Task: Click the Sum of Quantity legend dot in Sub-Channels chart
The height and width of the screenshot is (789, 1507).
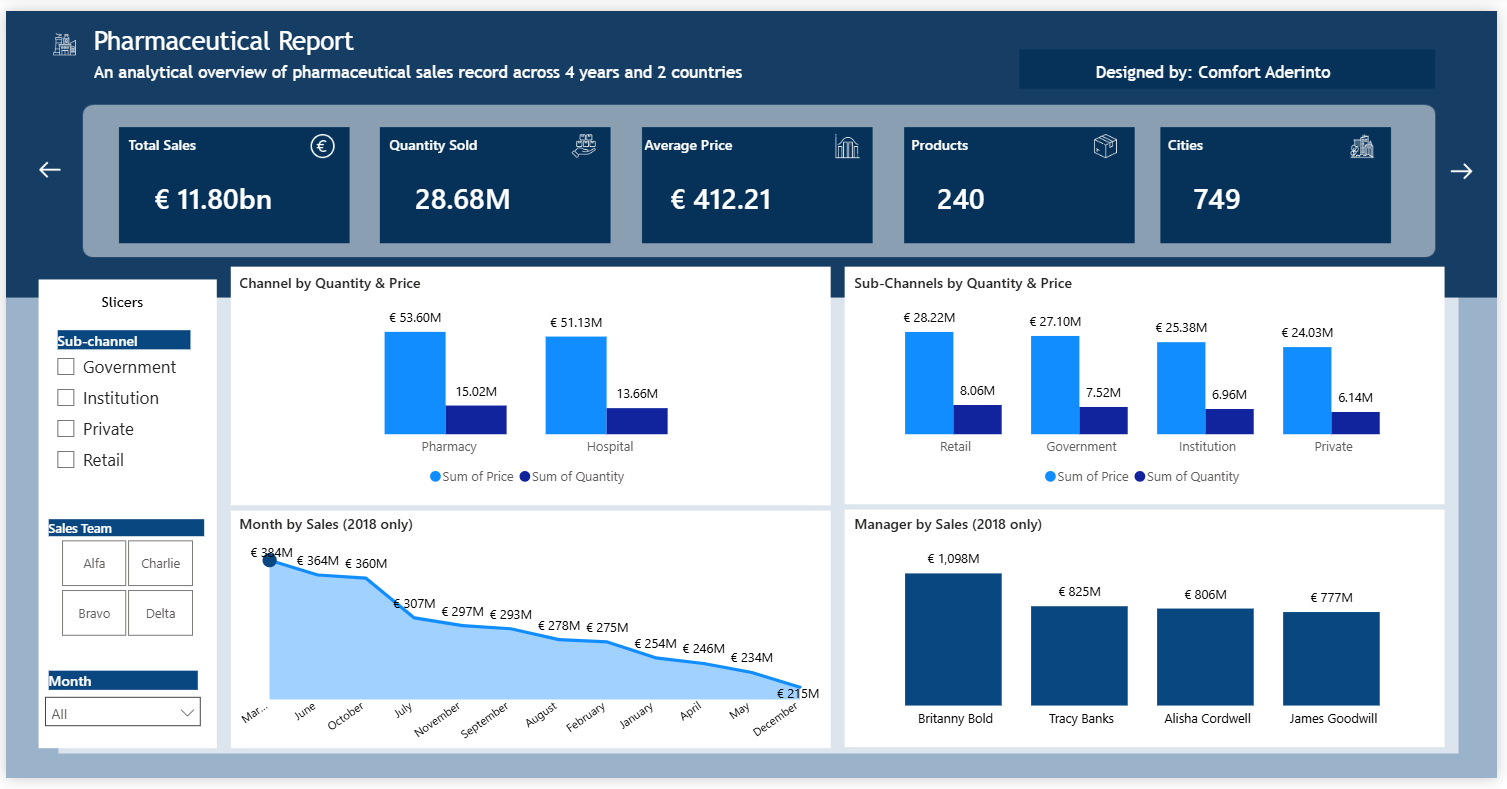Action: [x=1140, y=477]
